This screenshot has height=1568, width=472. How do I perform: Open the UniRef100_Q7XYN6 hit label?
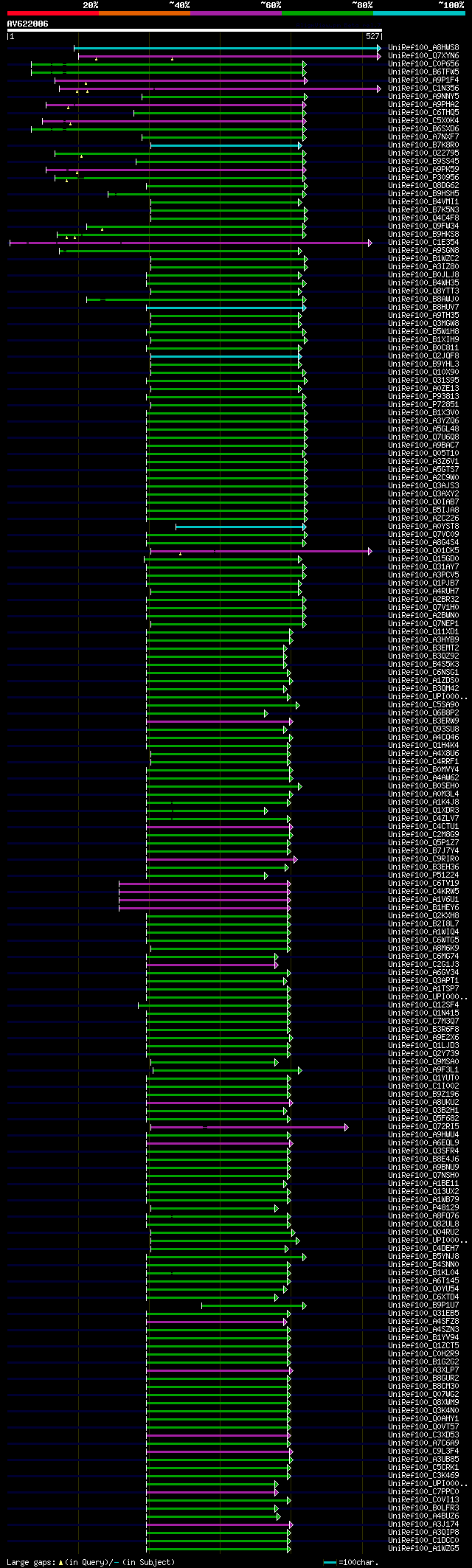click(x=423, y=56)
